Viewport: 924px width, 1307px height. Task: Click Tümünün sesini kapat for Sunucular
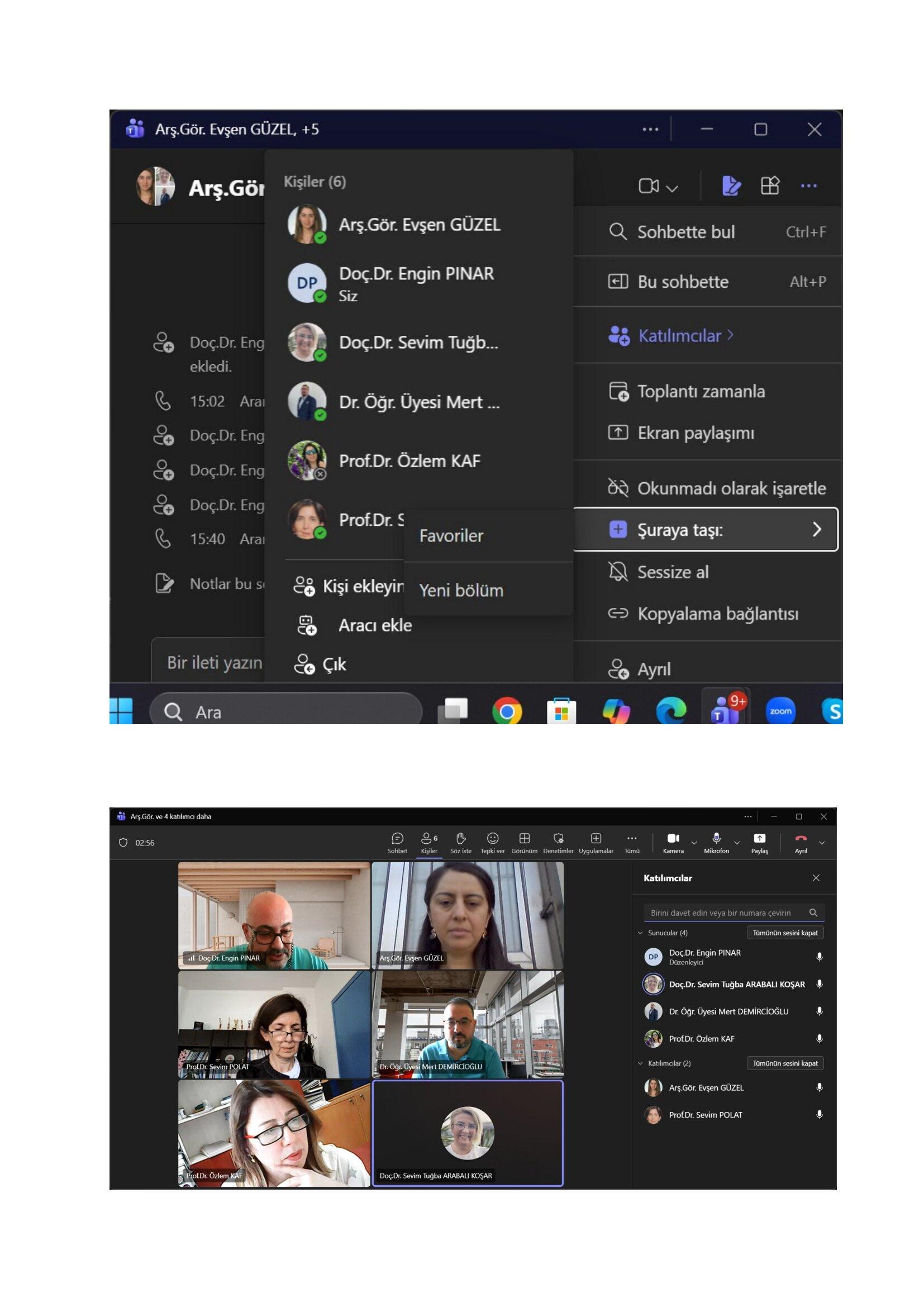785,933
